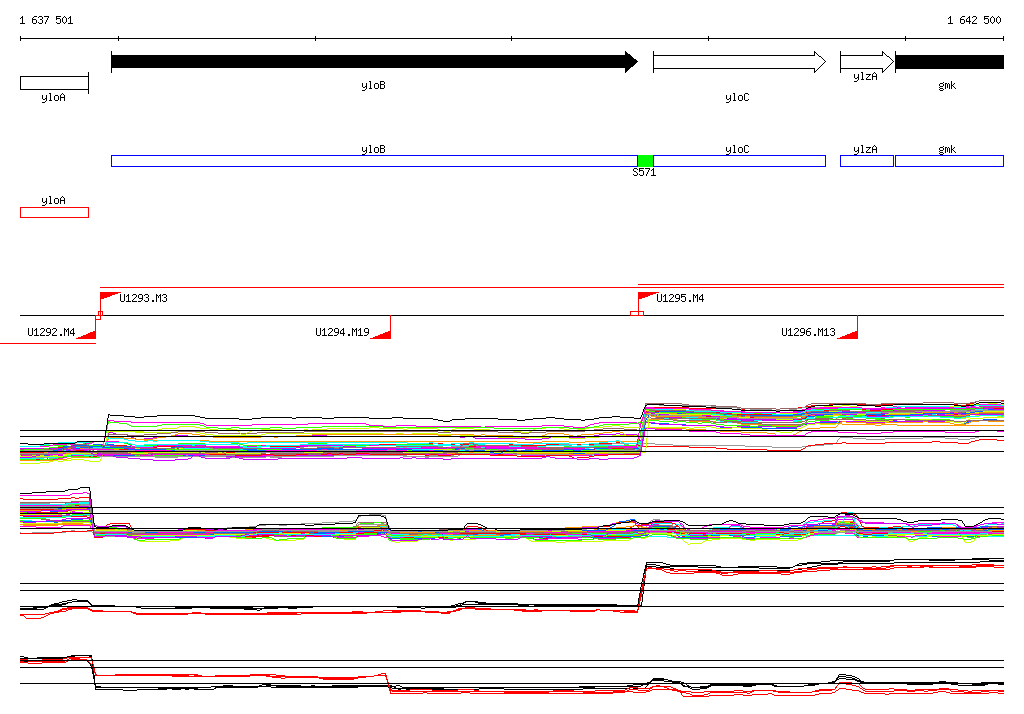This screenshot has height=714, width=1024.
Task: Click start coordinate 1 637 501
Action: (46, 20)
